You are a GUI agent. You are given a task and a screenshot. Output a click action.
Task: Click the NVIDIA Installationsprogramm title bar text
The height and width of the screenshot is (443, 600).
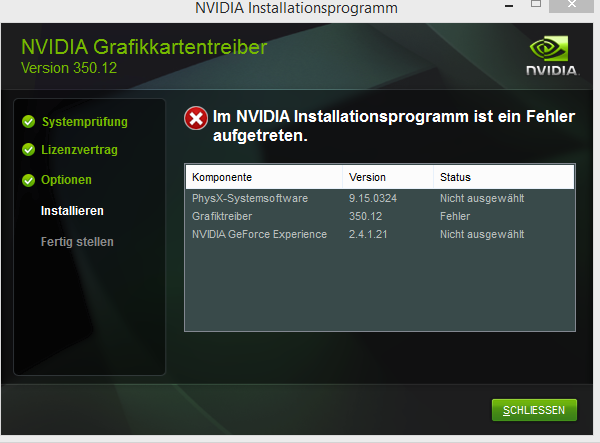(297, 8)
